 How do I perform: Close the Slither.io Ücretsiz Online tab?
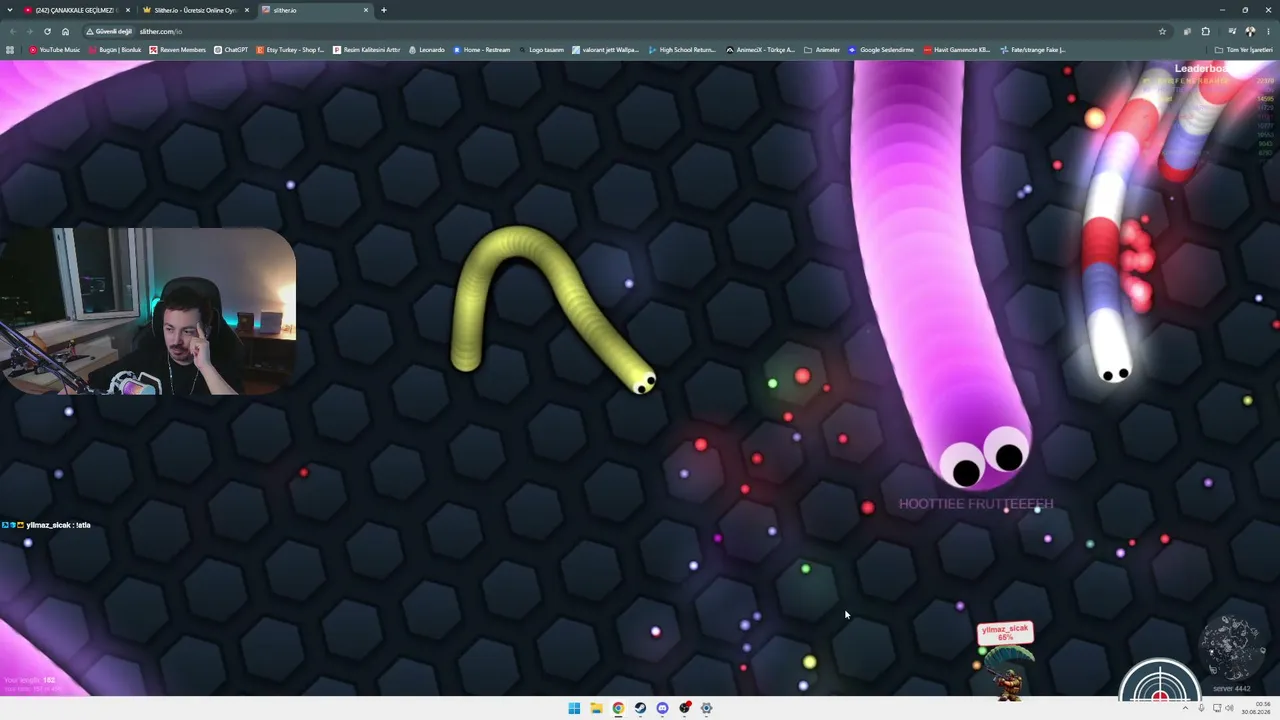coord(247,10)
